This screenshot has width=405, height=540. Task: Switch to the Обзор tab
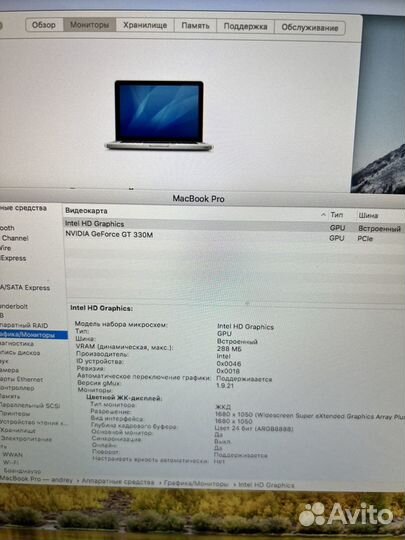point(44,25)
